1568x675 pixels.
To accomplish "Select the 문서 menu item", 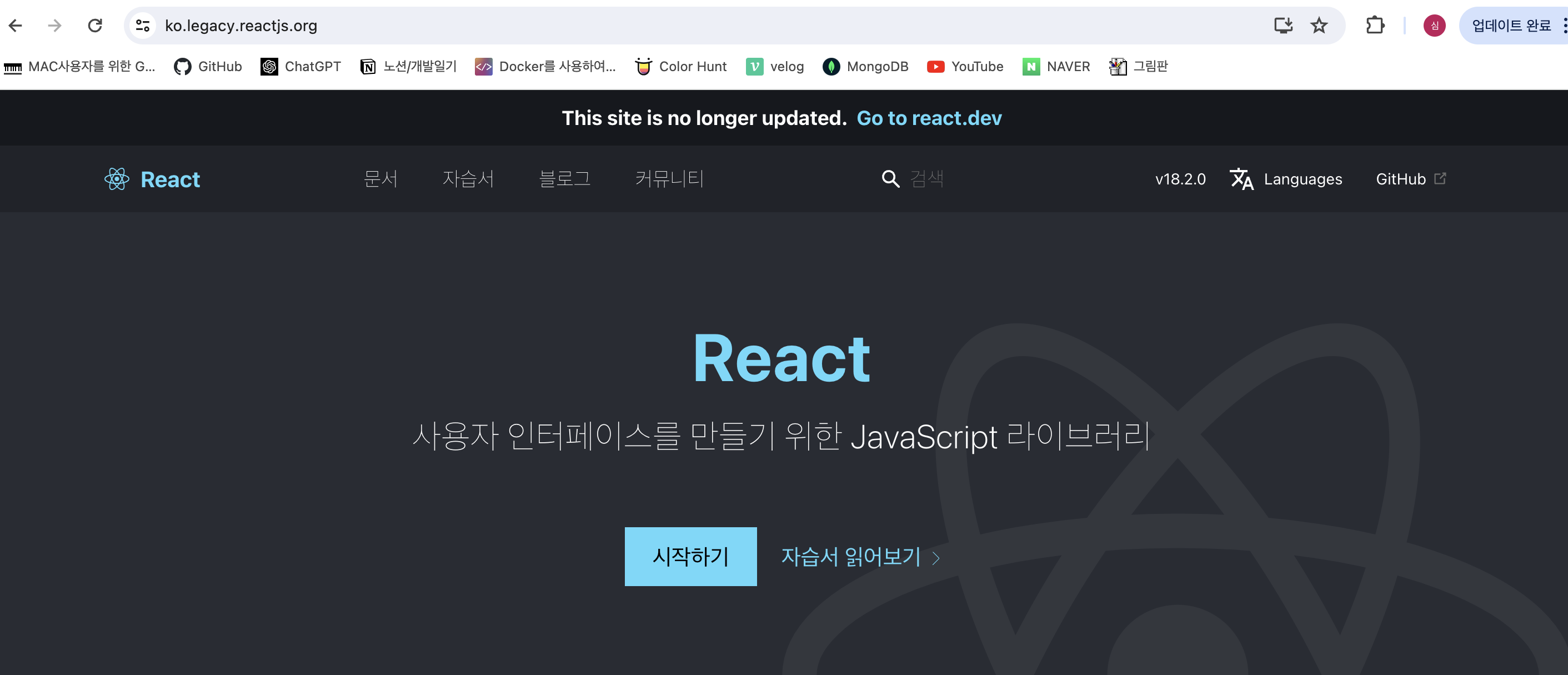I will pos(380,179).
